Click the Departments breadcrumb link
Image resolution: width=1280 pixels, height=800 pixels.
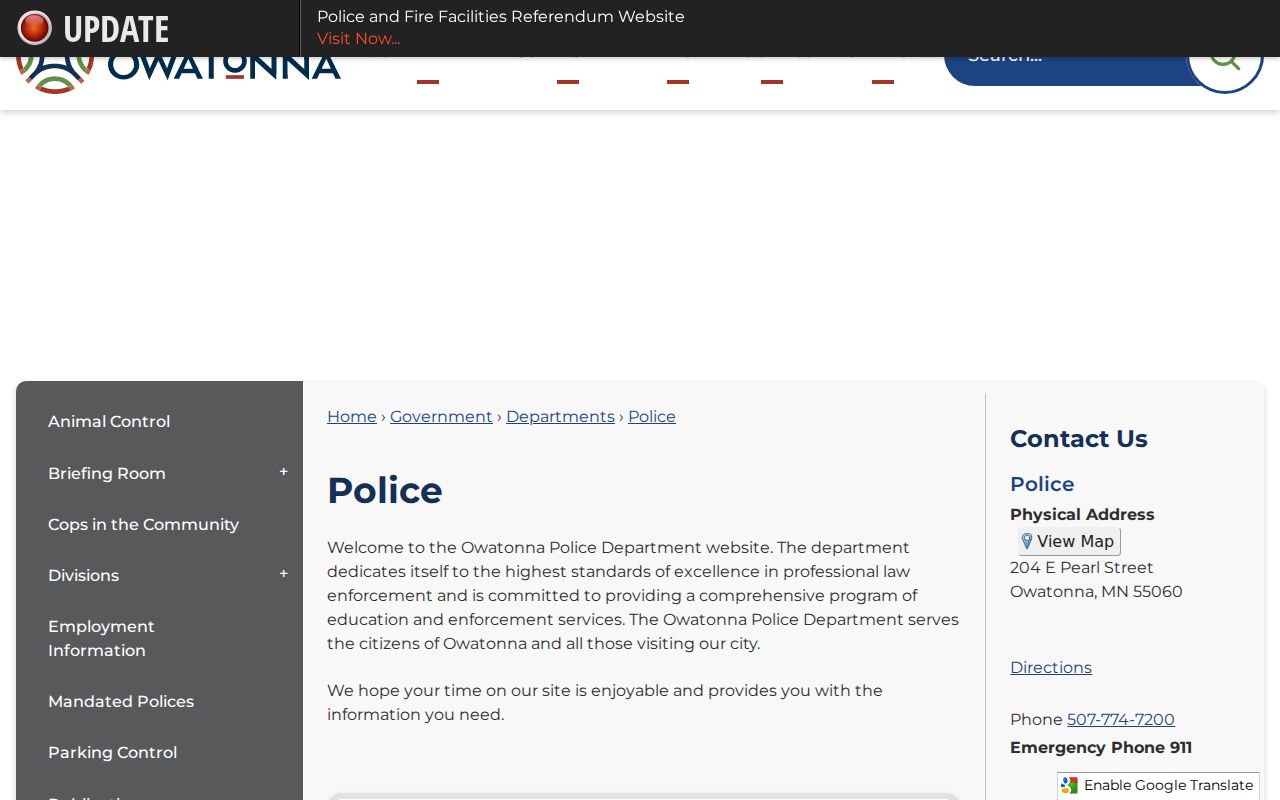point(560,417)
